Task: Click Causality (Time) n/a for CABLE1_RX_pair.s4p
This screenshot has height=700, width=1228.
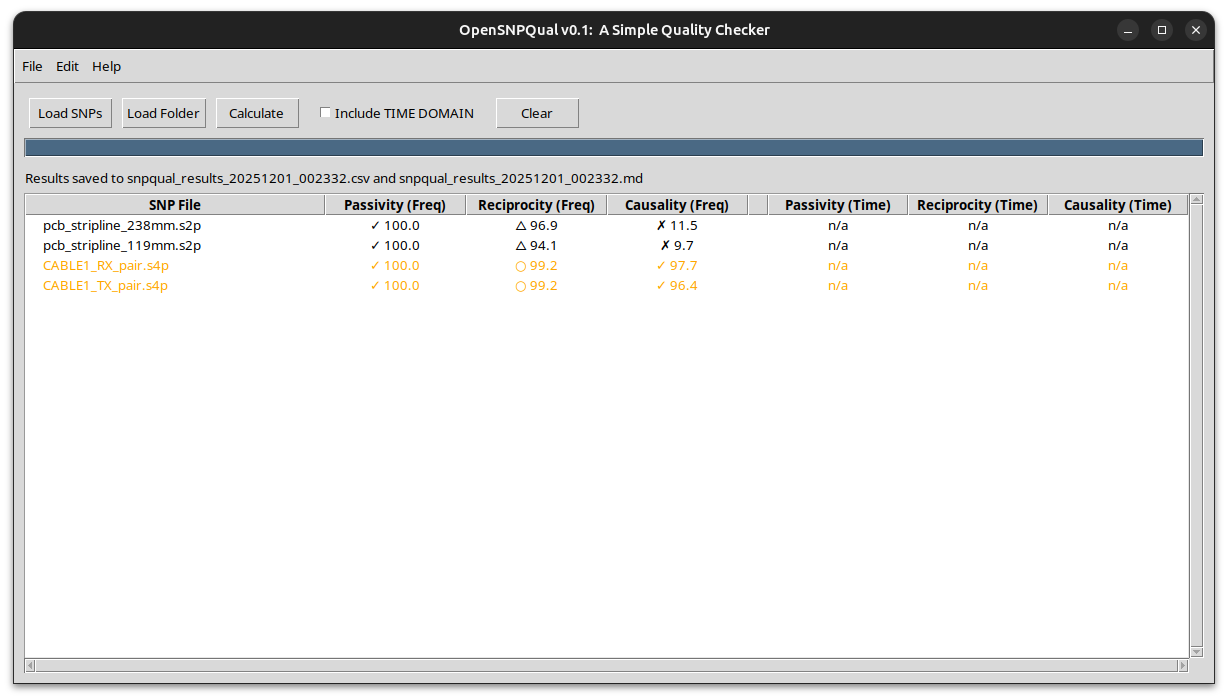Action: pos(1118,265)
